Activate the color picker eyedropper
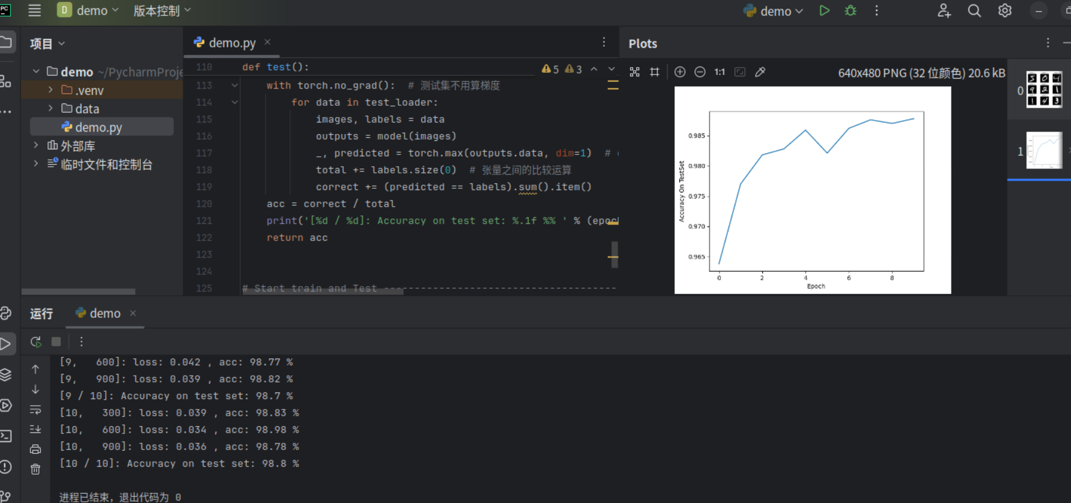The image size is (1071, 503). [x=760, y=72]
